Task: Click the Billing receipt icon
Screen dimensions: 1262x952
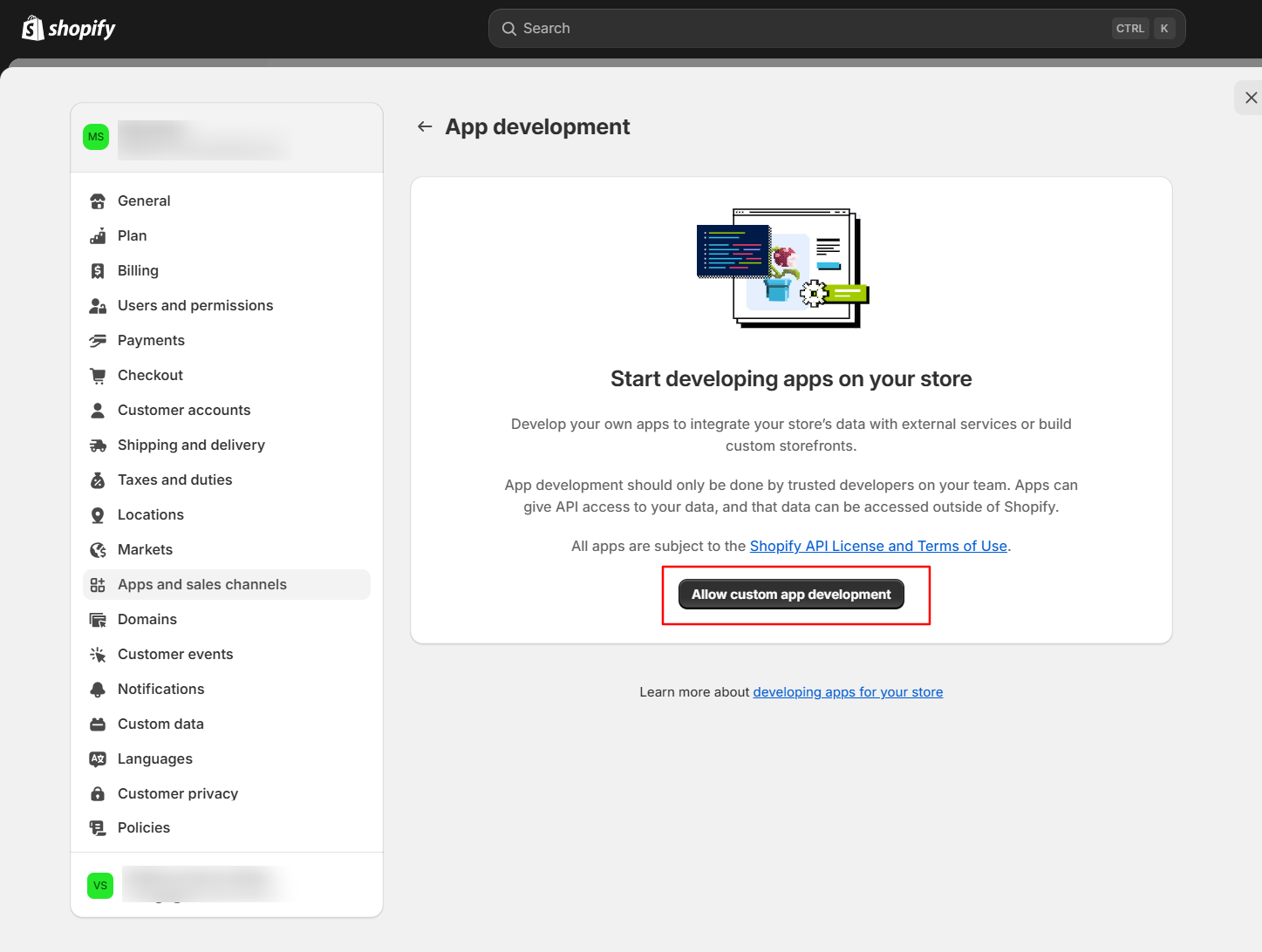Action: coord(98,270)
